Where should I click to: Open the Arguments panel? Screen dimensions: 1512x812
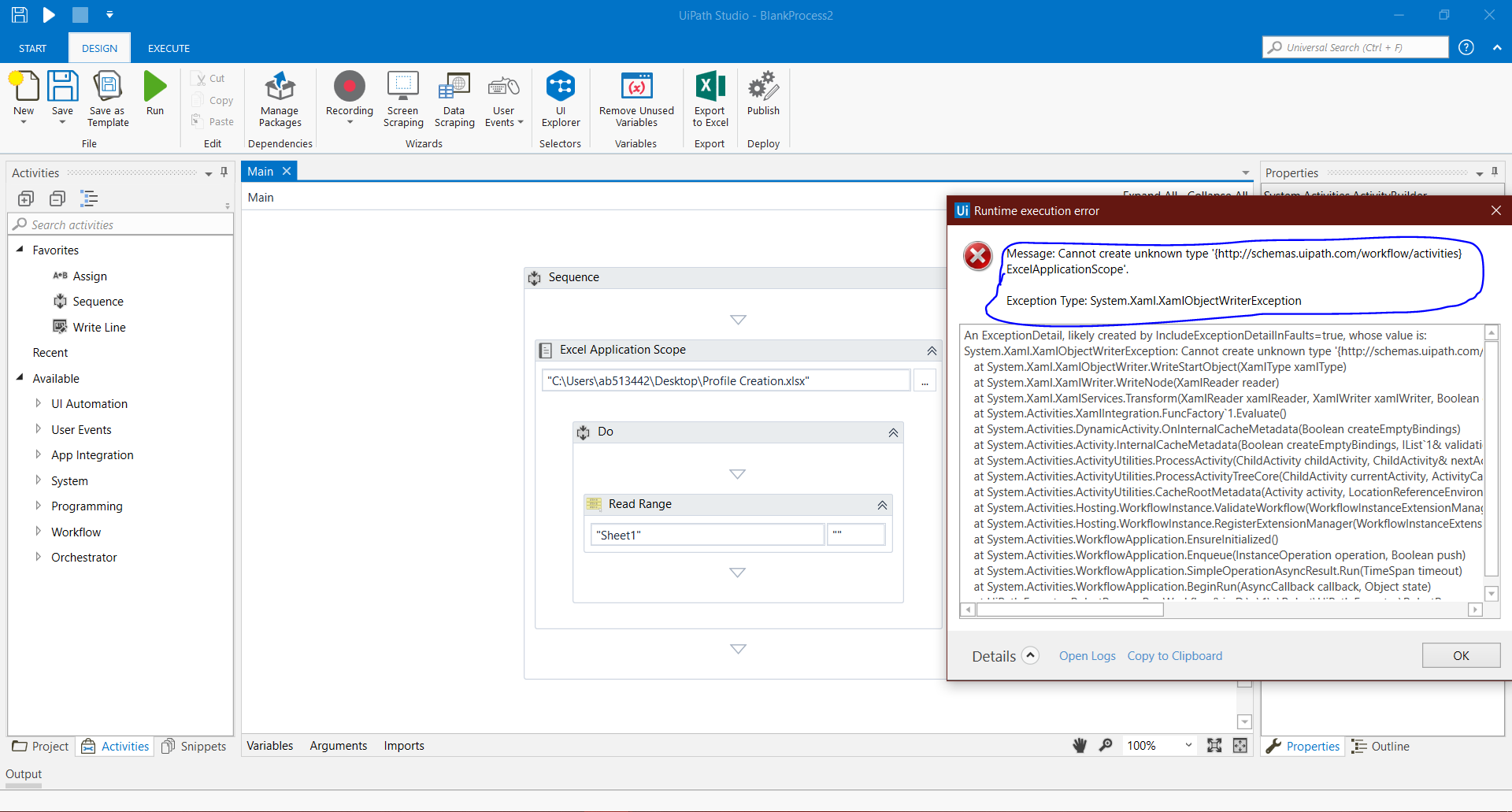coord(338,745)
